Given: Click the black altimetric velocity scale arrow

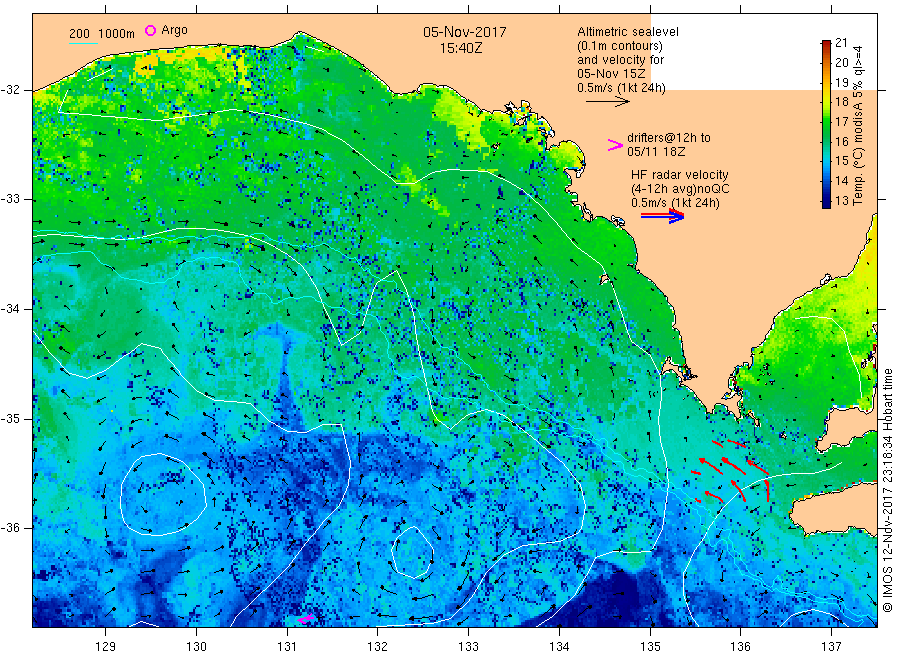Looking at the screenshot, I should pyautogui.click(x=608, y=102).
